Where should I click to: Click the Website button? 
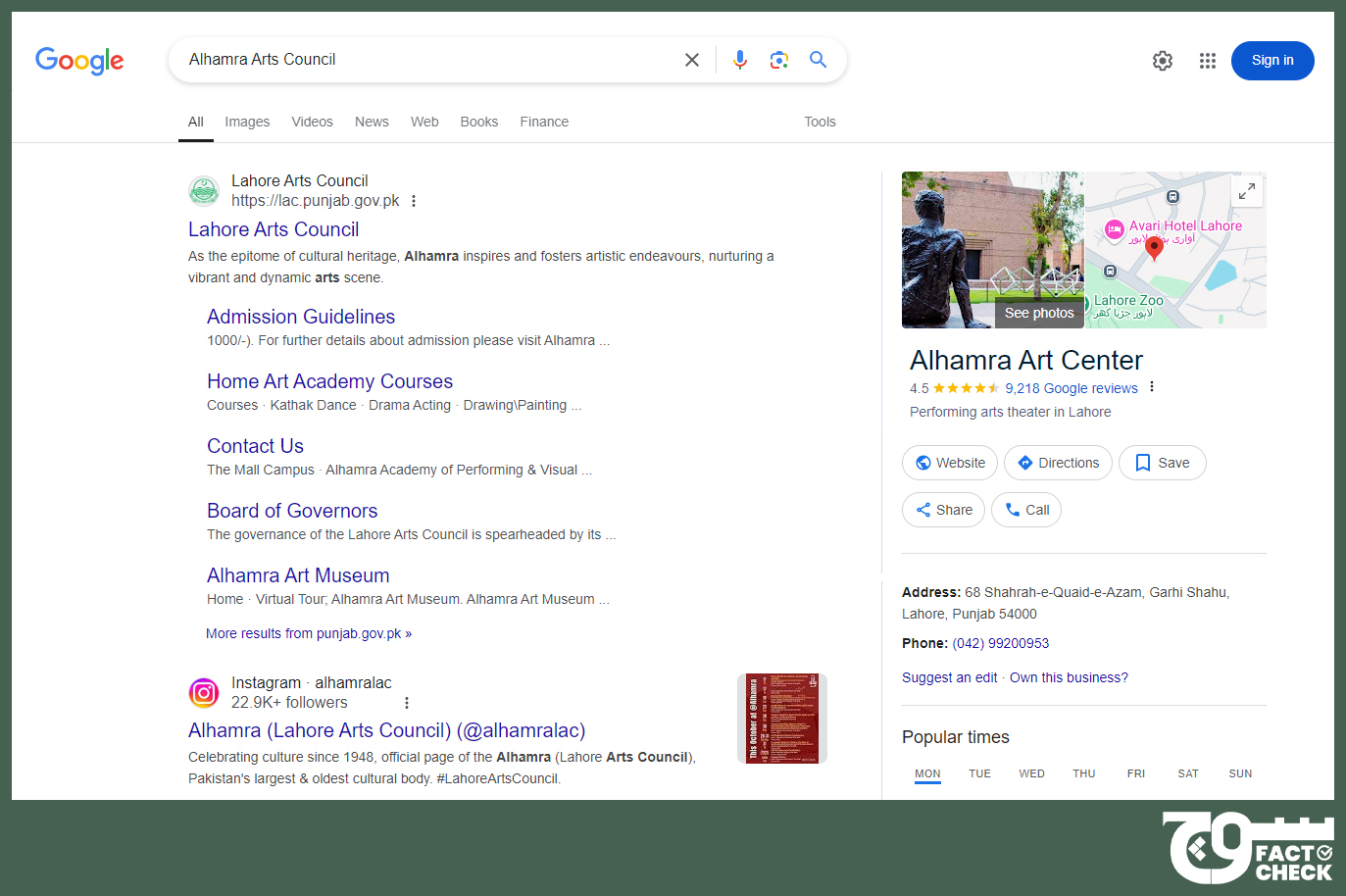(950, 463)
